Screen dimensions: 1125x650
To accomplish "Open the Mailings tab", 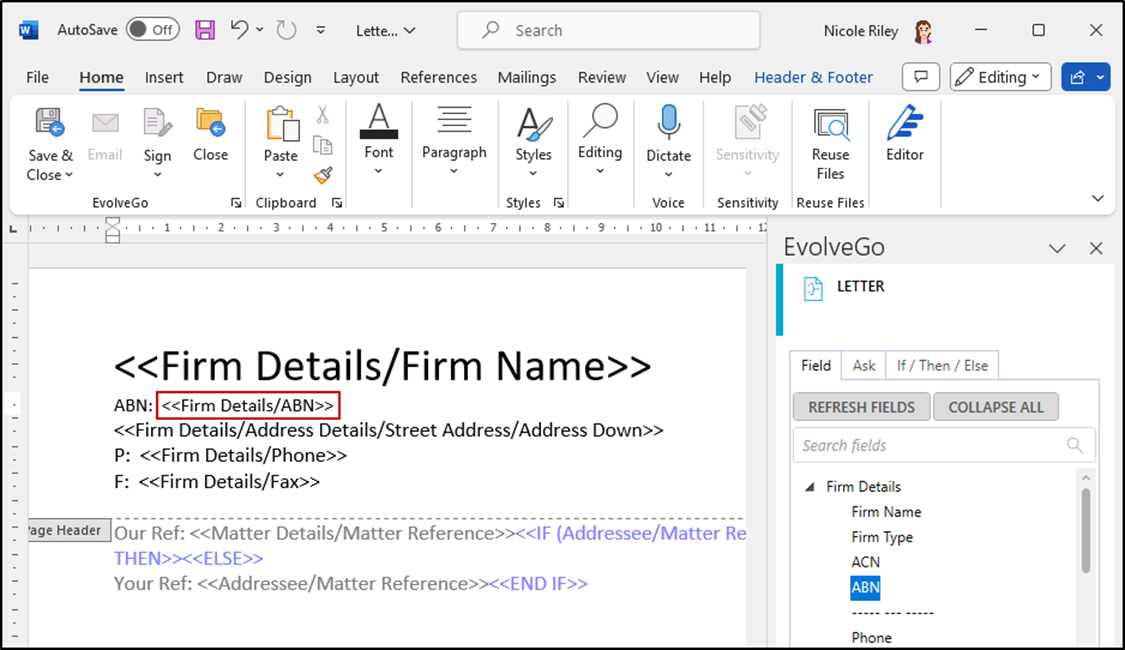I will click(x=527, y=77).
